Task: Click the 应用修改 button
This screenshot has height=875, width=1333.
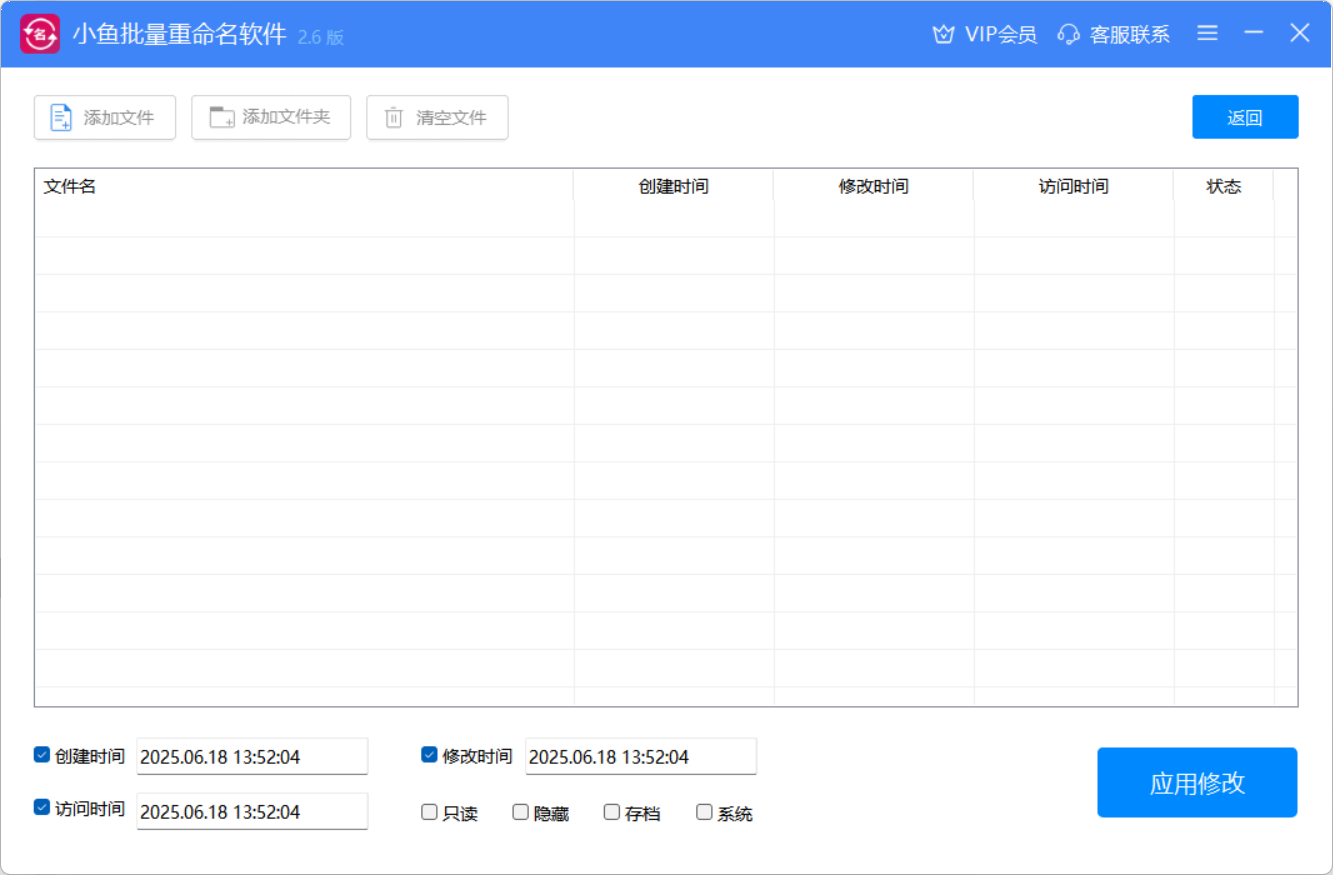Action: click(x=1197, y=782)
